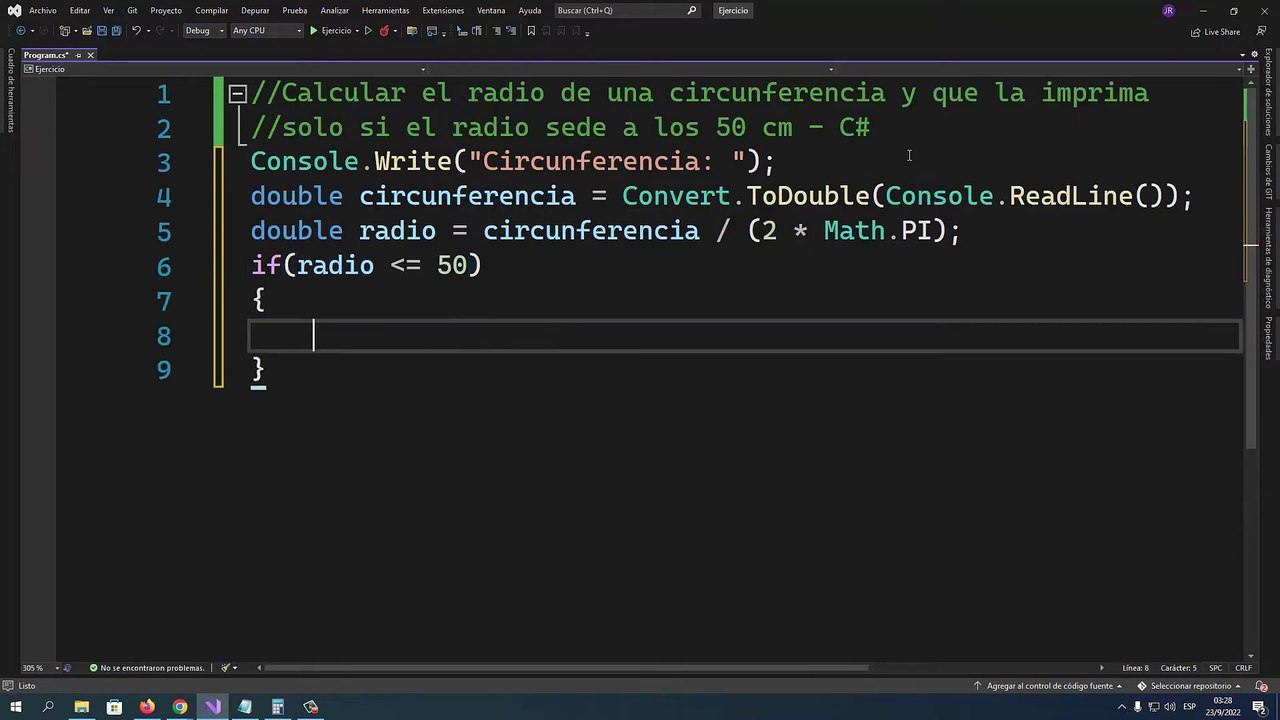The width and height of the screenshot is (1280, 720).
Task: Click the open file folder icon
Action: [x=87, y=31]
